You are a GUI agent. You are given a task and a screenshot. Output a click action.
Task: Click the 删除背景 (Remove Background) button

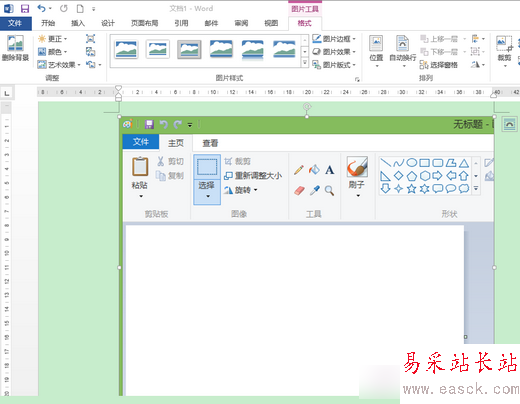pos(15,48)
